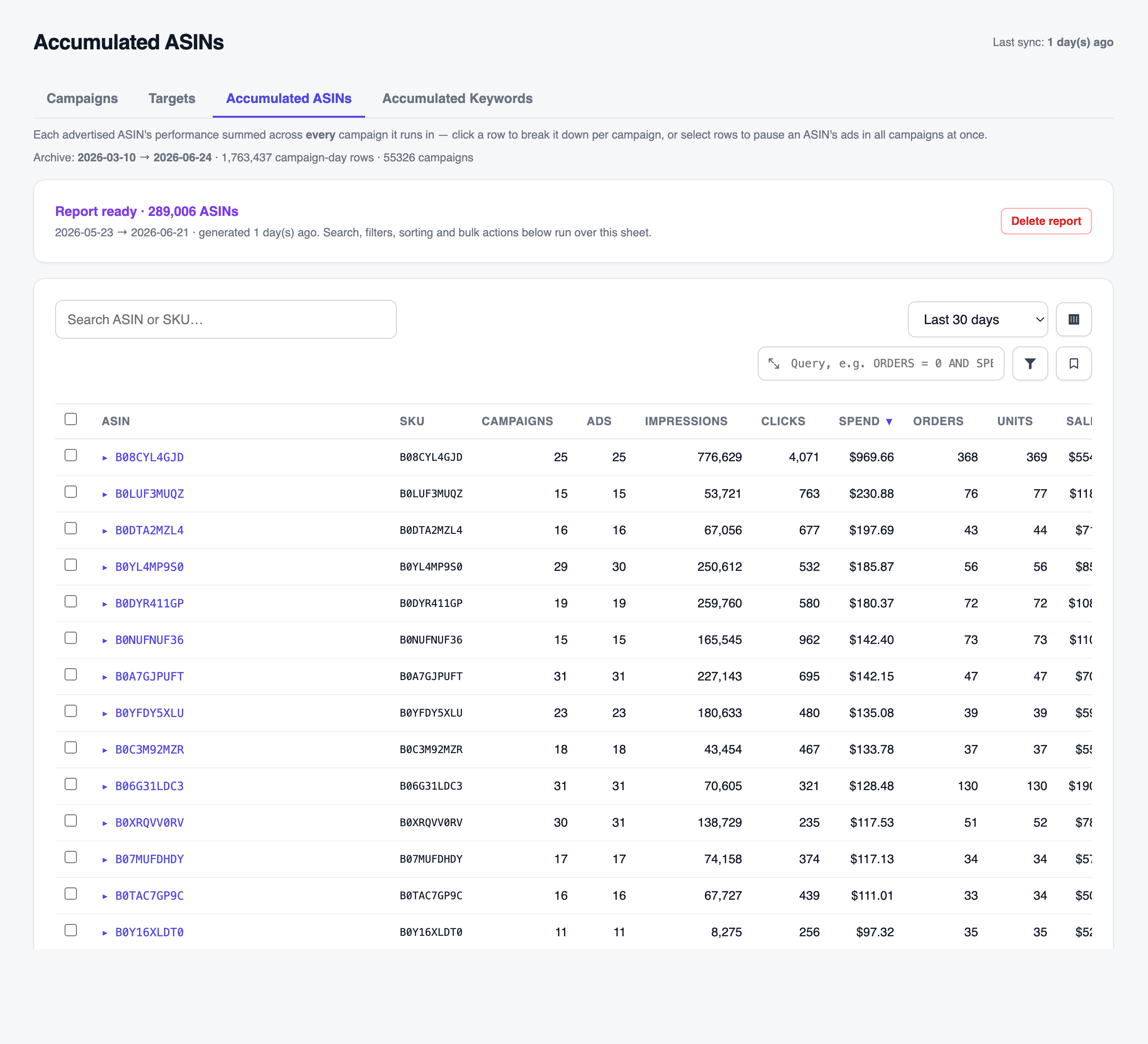Sort by CLICKS column header

[783, 421]
